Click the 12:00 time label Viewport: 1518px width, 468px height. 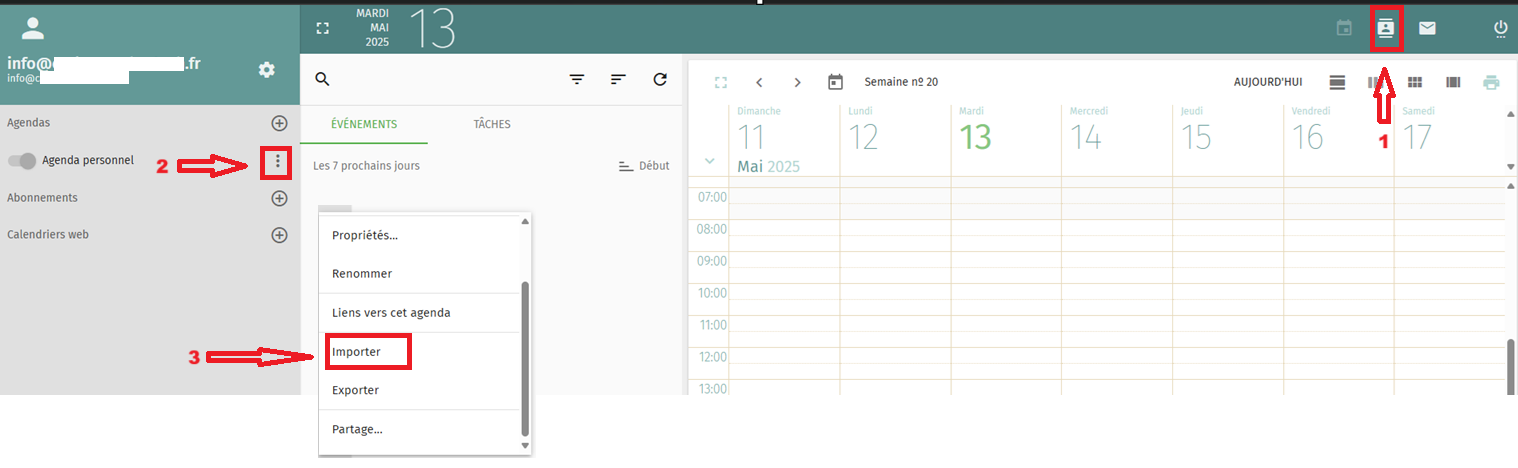tap(712, 358)
